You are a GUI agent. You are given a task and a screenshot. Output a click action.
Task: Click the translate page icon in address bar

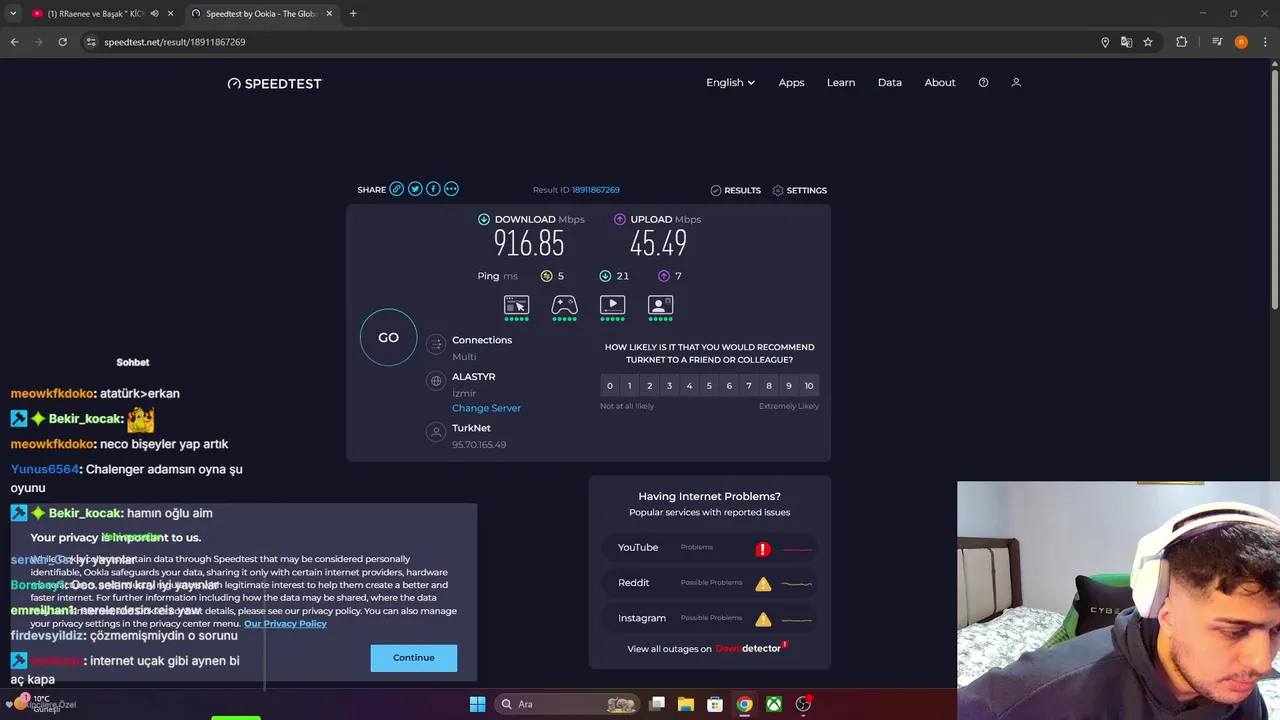pos(1126,42)
